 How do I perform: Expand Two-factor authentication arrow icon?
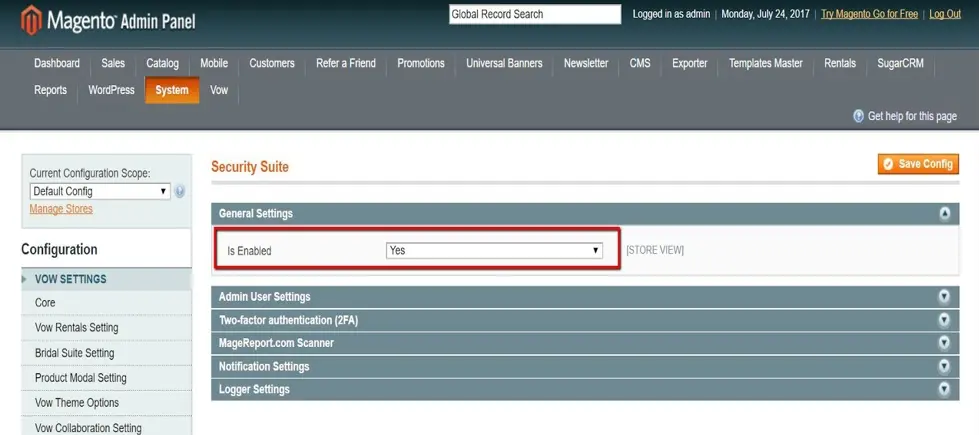(x=944, y=320)
